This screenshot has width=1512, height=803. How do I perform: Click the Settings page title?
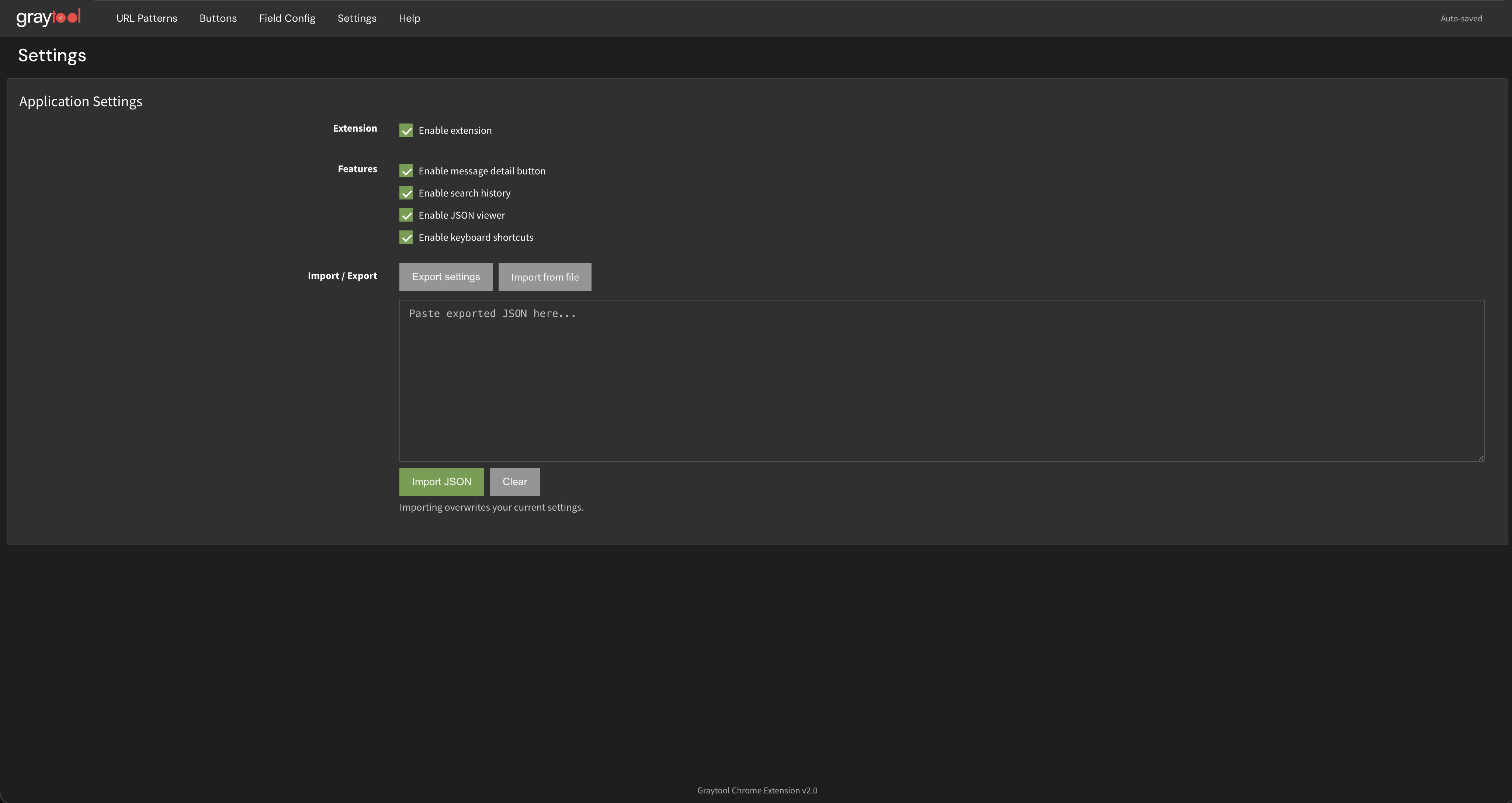point(52,55)
